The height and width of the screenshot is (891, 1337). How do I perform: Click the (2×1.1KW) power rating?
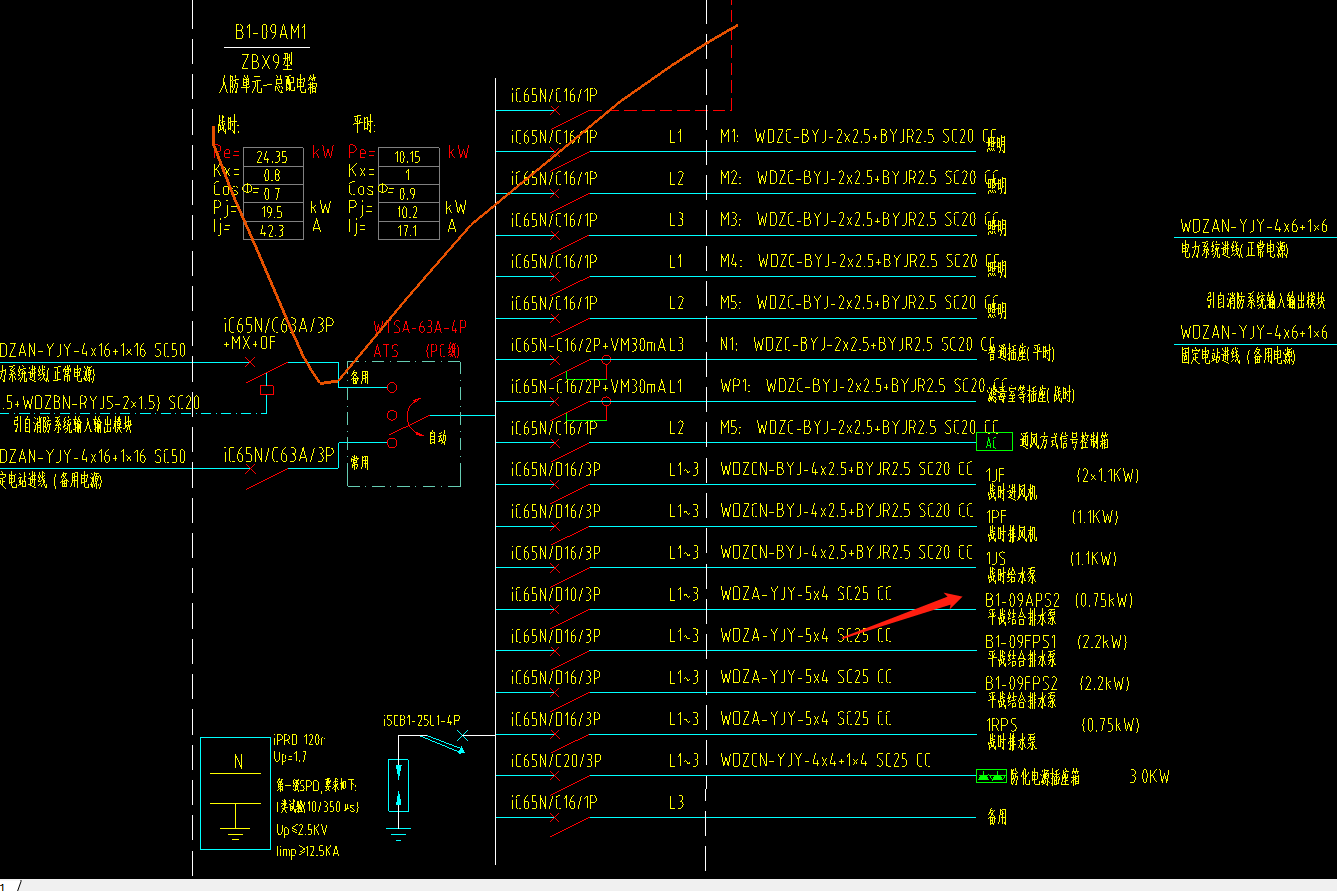click(x=1107, y=476)
